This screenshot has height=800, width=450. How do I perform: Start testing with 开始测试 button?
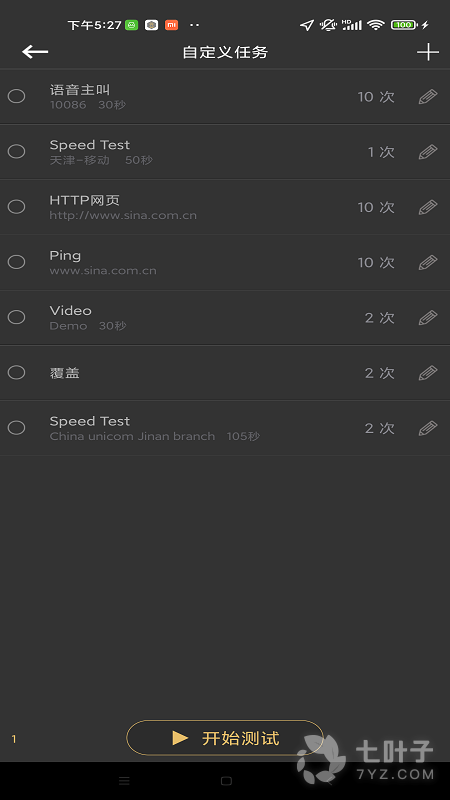pos(225,737)
